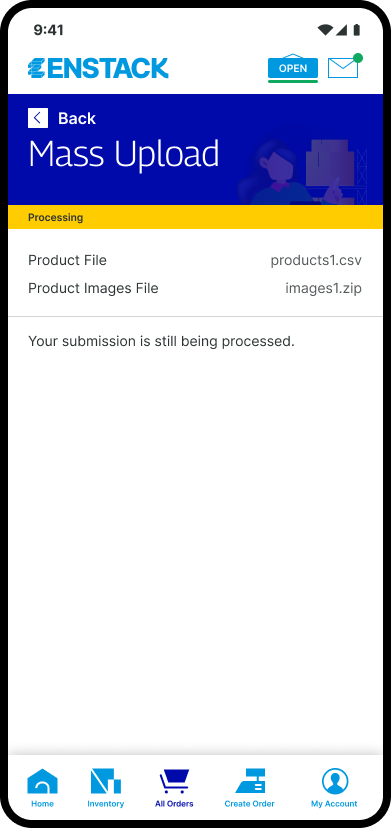
Task: Tap the back arrow icon
Action: pyautogui.click(x=38, y=118)
